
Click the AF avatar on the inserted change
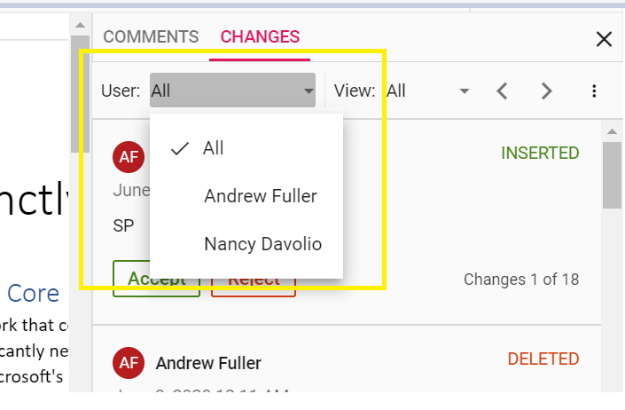(x=127, y=156)
